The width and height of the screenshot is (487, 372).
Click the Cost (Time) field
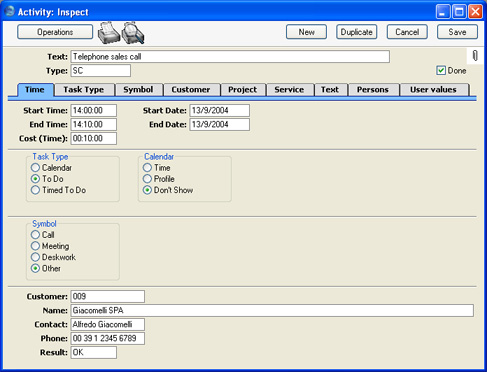pos(94,138)
